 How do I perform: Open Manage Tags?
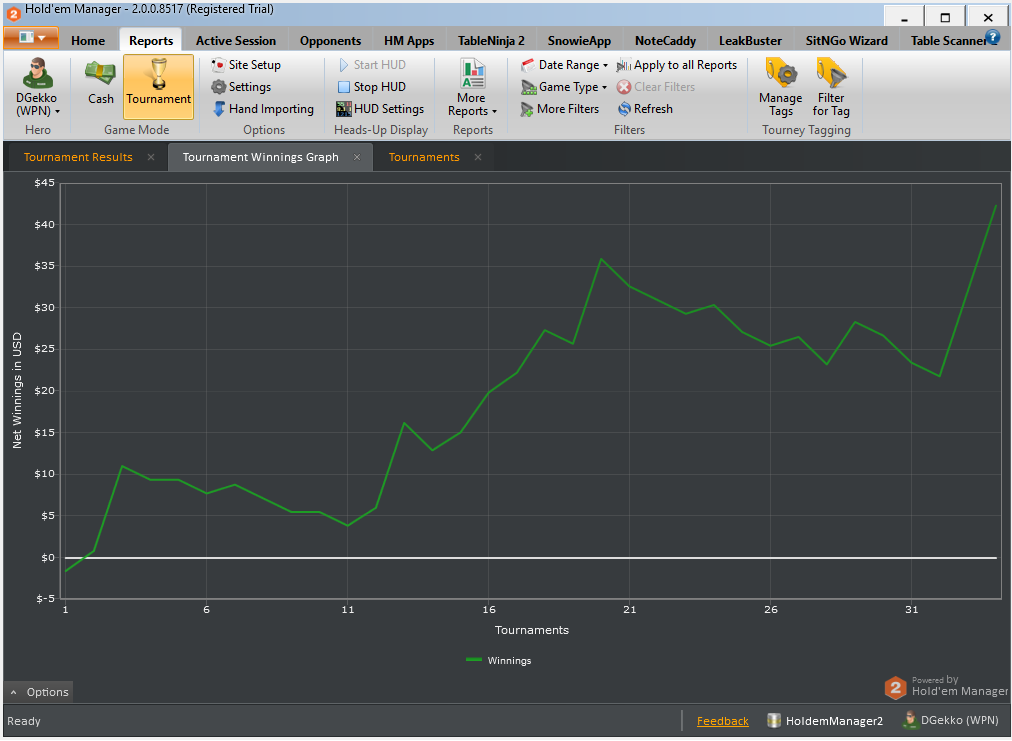pyautogui.click(x=780, y=87)
